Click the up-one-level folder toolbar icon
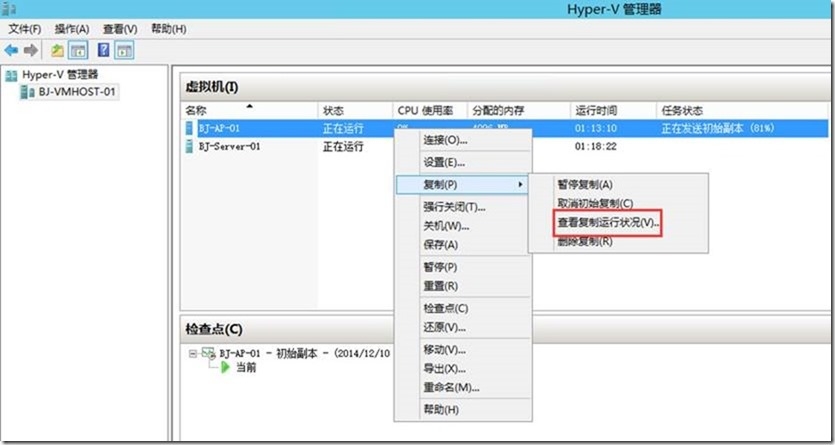Viewport: 835px width, 445px height. coord(57,51)
